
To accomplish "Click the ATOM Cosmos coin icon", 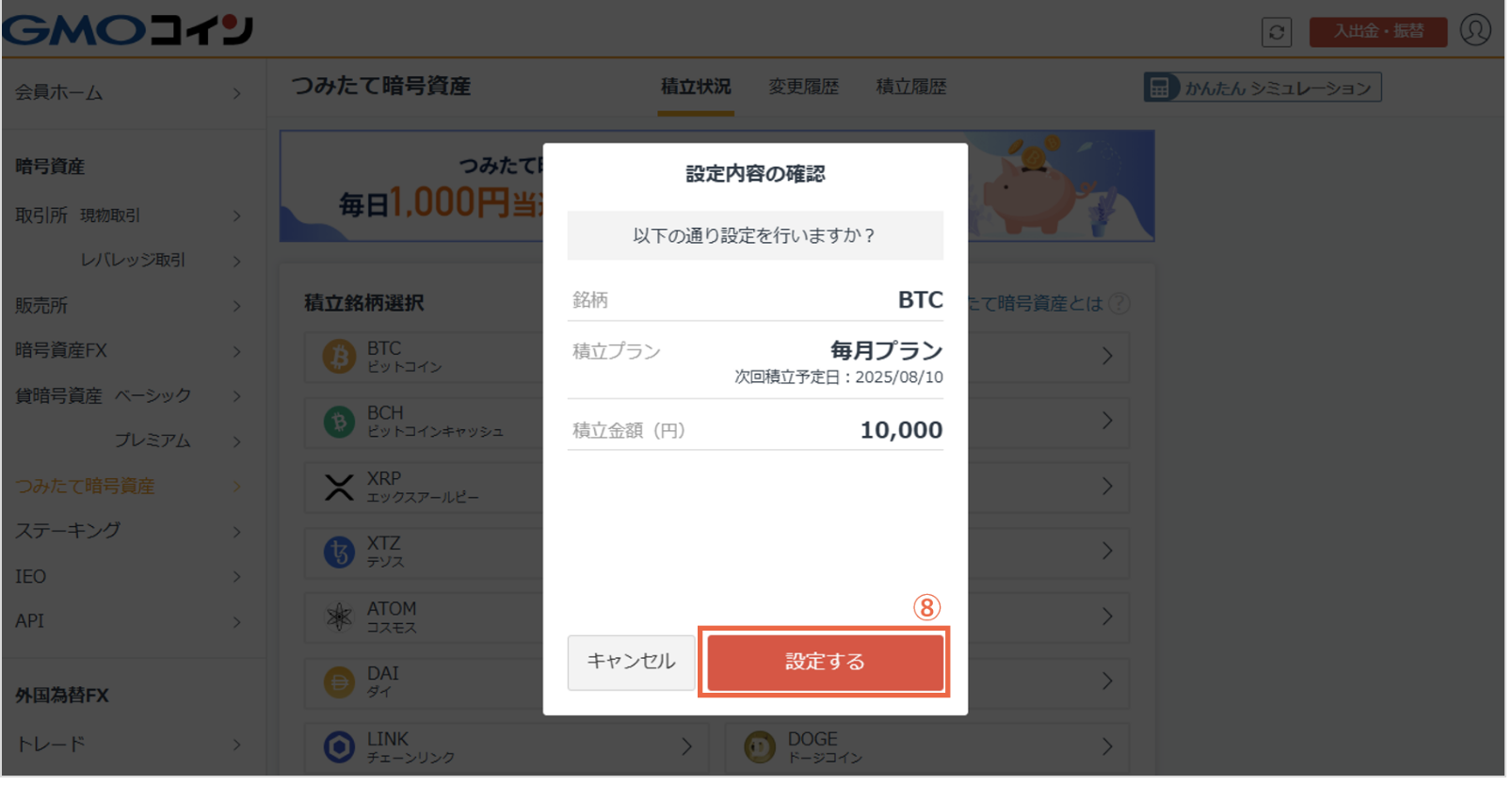I will point(340,619).
